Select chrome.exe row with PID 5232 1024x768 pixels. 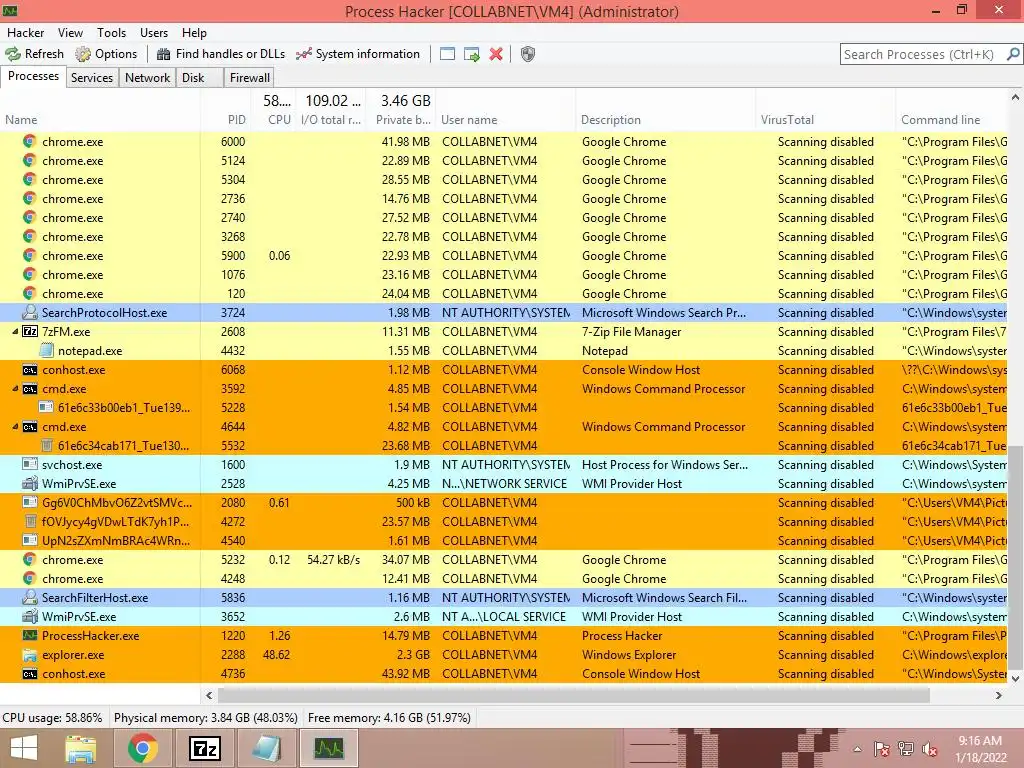click(x=504, y=560)
